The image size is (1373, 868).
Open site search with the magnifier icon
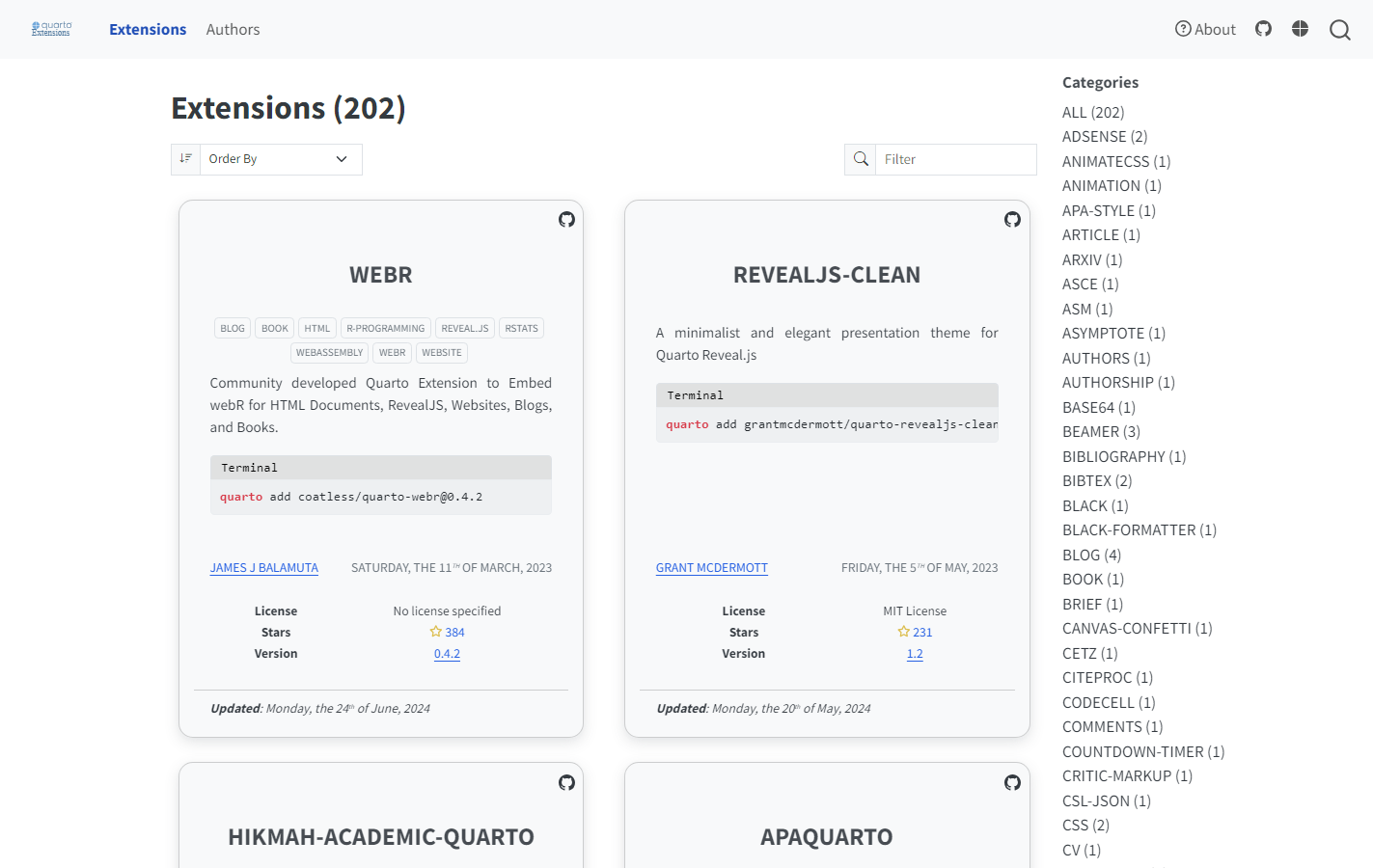pos(1339,30)
